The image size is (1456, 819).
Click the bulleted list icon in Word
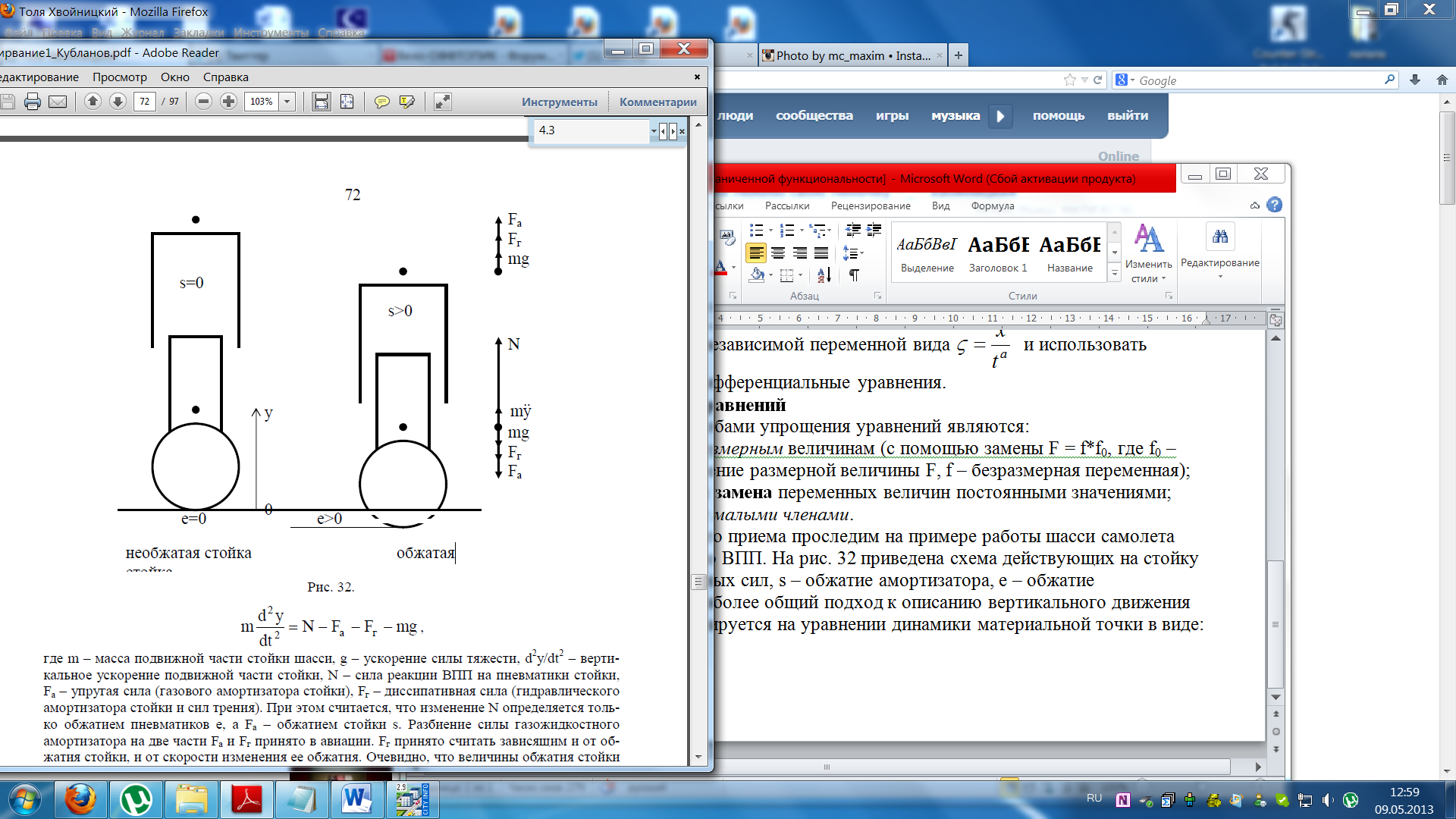pyautogui.click(x=756, y=230)
